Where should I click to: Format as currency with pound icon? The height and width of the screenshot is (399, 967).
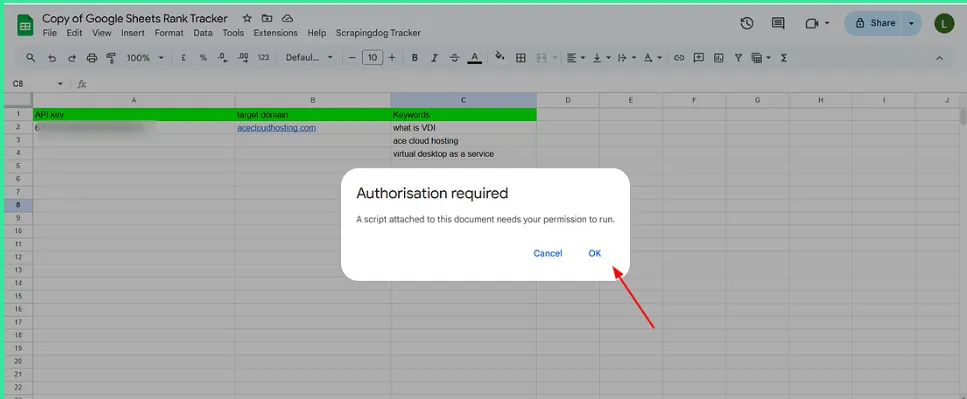[x=184, y=58]
